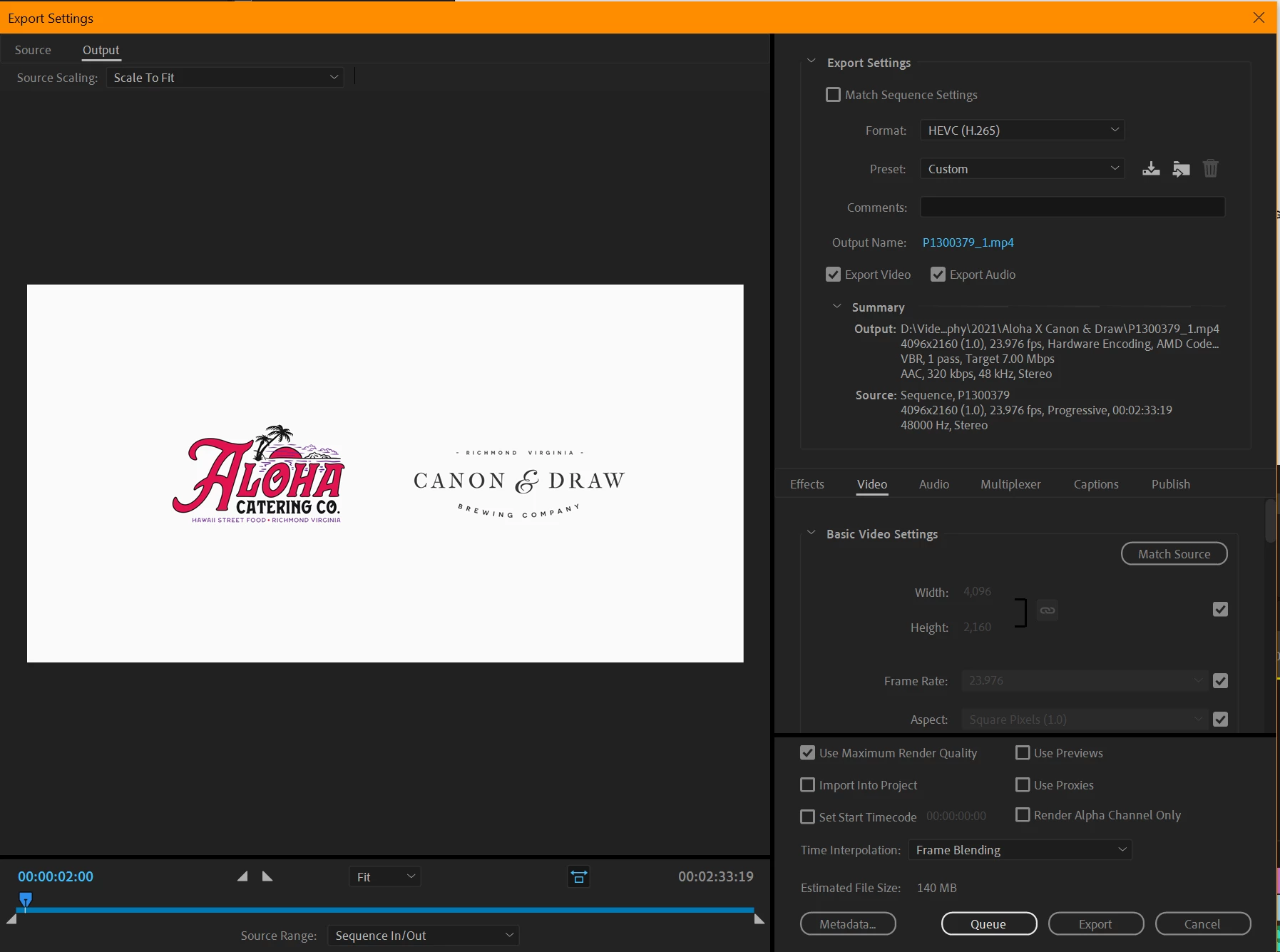1280x952 pixels.
Task: Switch to the Source tab
Action: point(33,50)
